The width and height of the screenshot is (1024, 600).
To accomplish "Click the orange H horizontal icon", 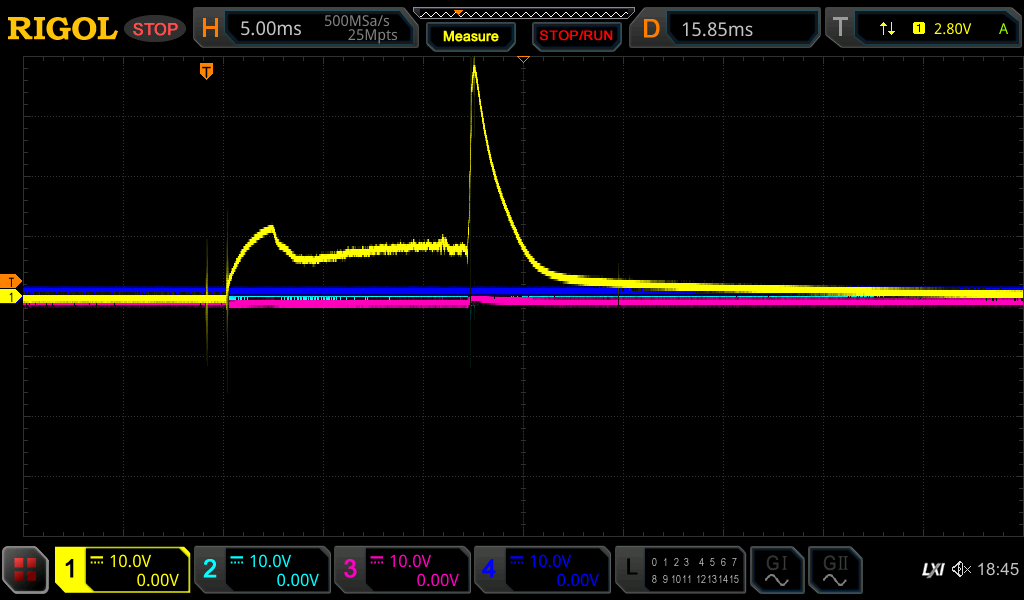I will (x=210, y=29).
